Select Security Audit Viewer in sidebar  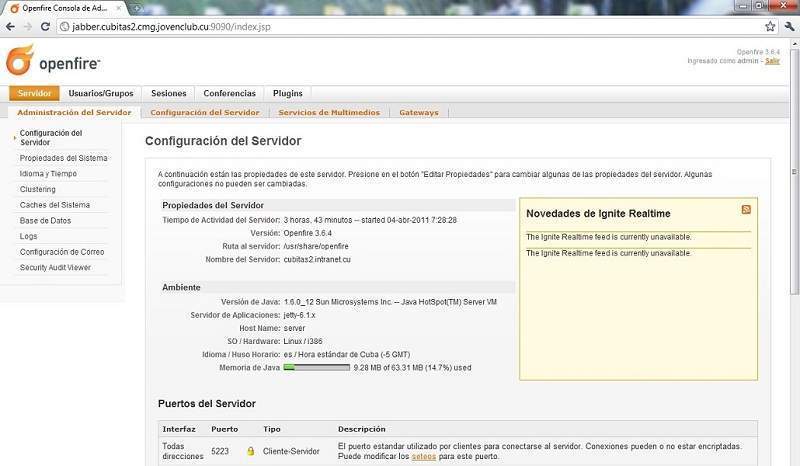(x=55, y=268)
